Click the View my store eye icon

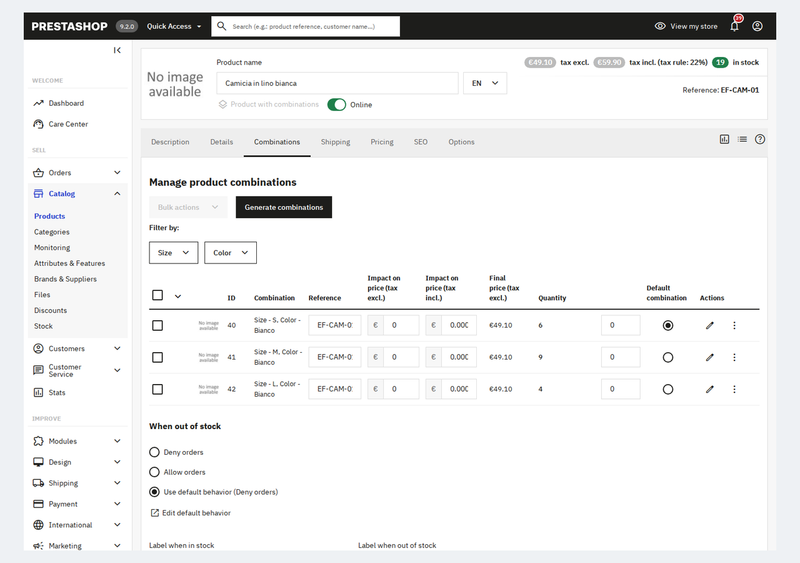660,26
